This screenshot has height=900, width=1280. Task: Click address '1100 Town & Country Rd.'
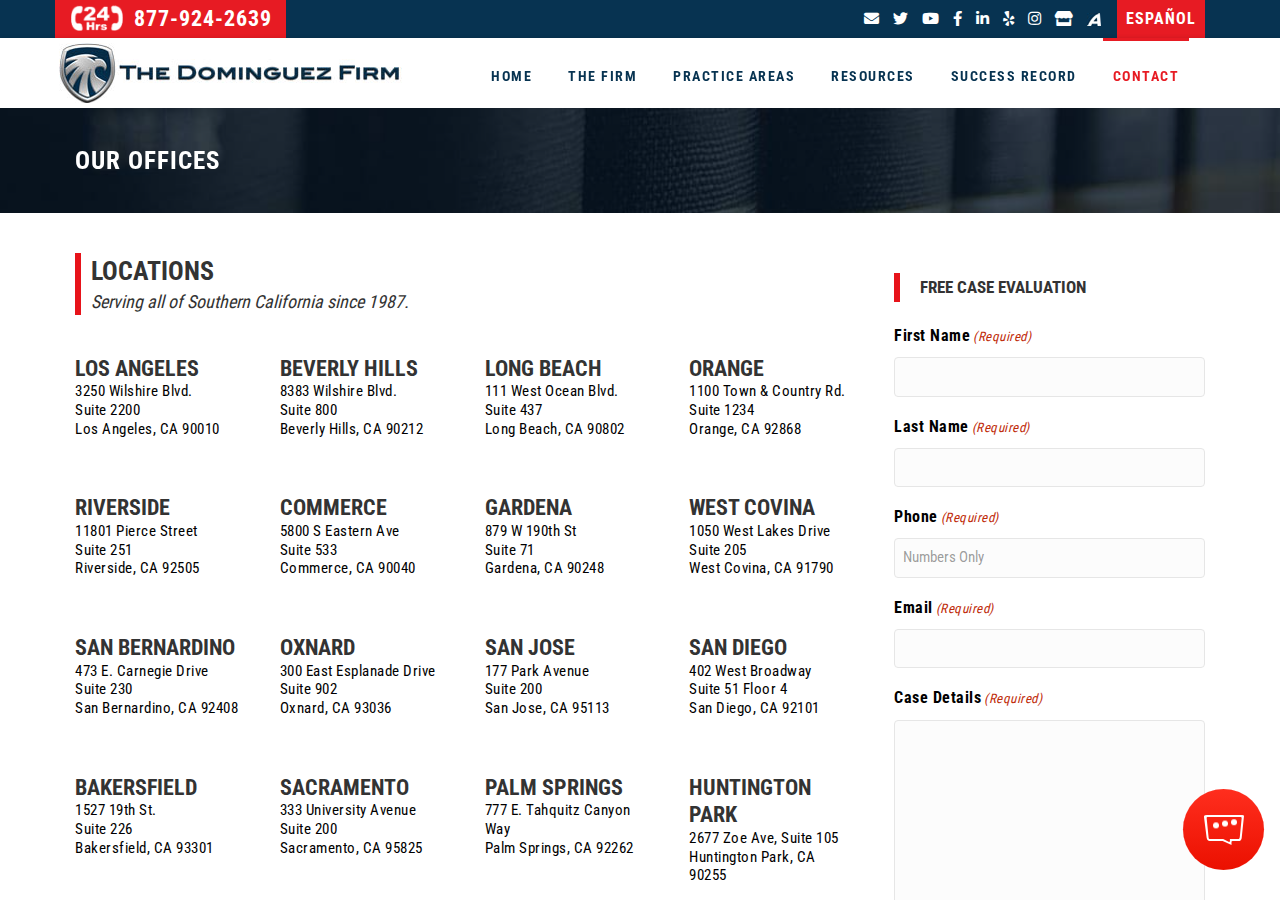point(767,391)
